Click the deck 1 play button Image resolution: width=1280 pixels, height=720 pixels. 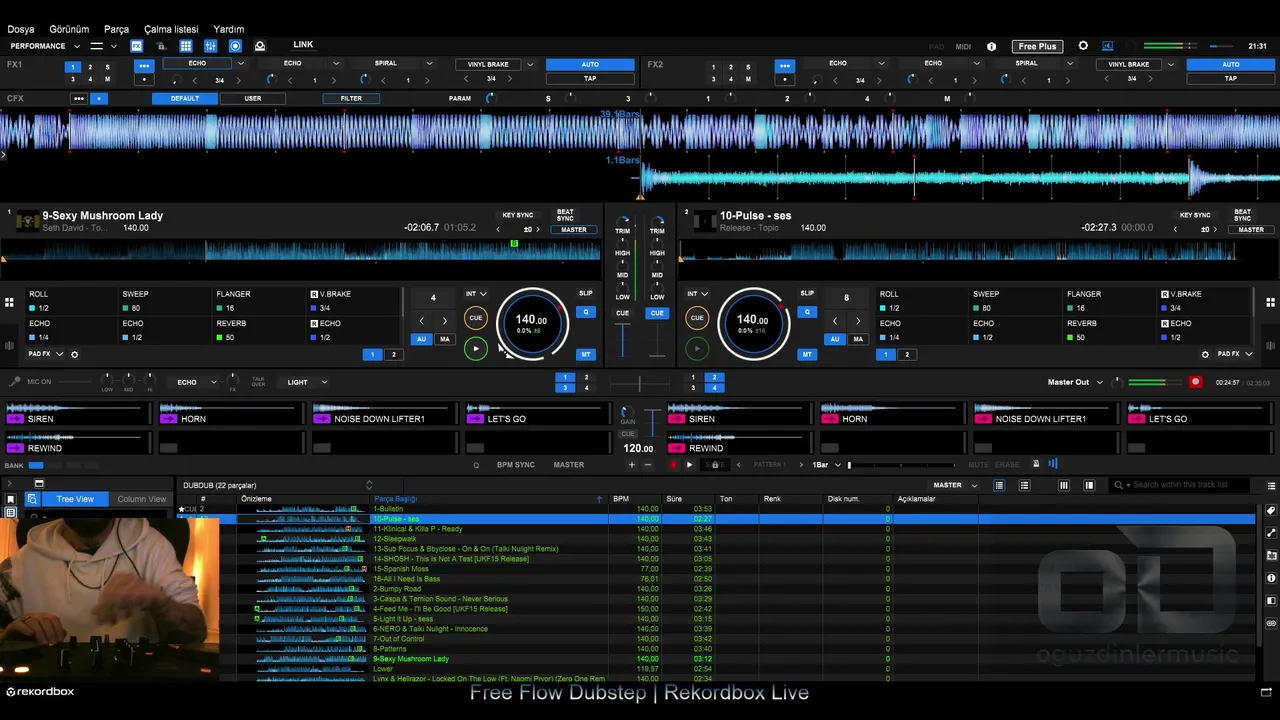click(x=476, y=348)
